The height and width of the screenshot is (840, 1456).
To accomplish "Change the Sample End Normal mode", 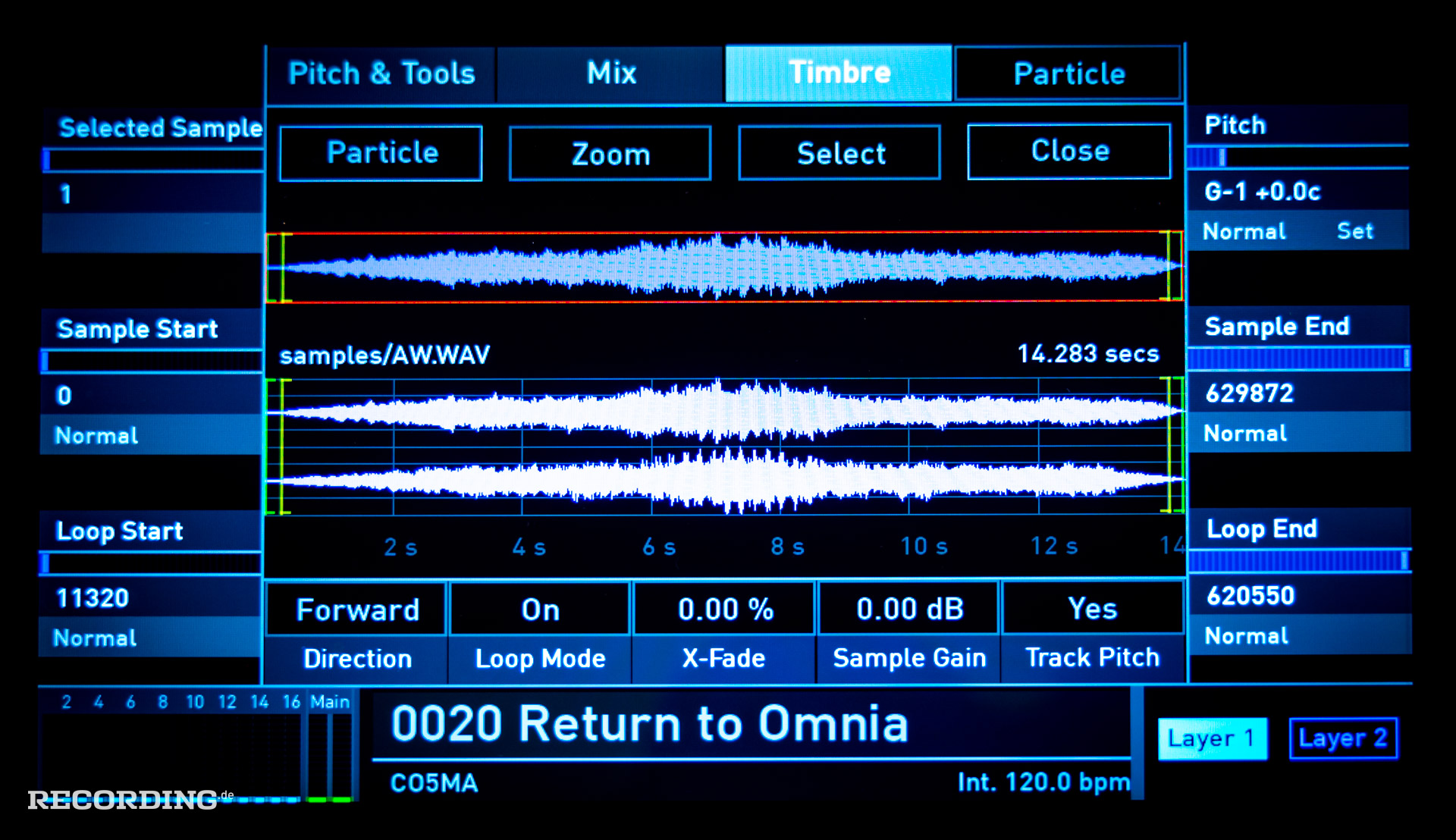I will coord(1299,433).
